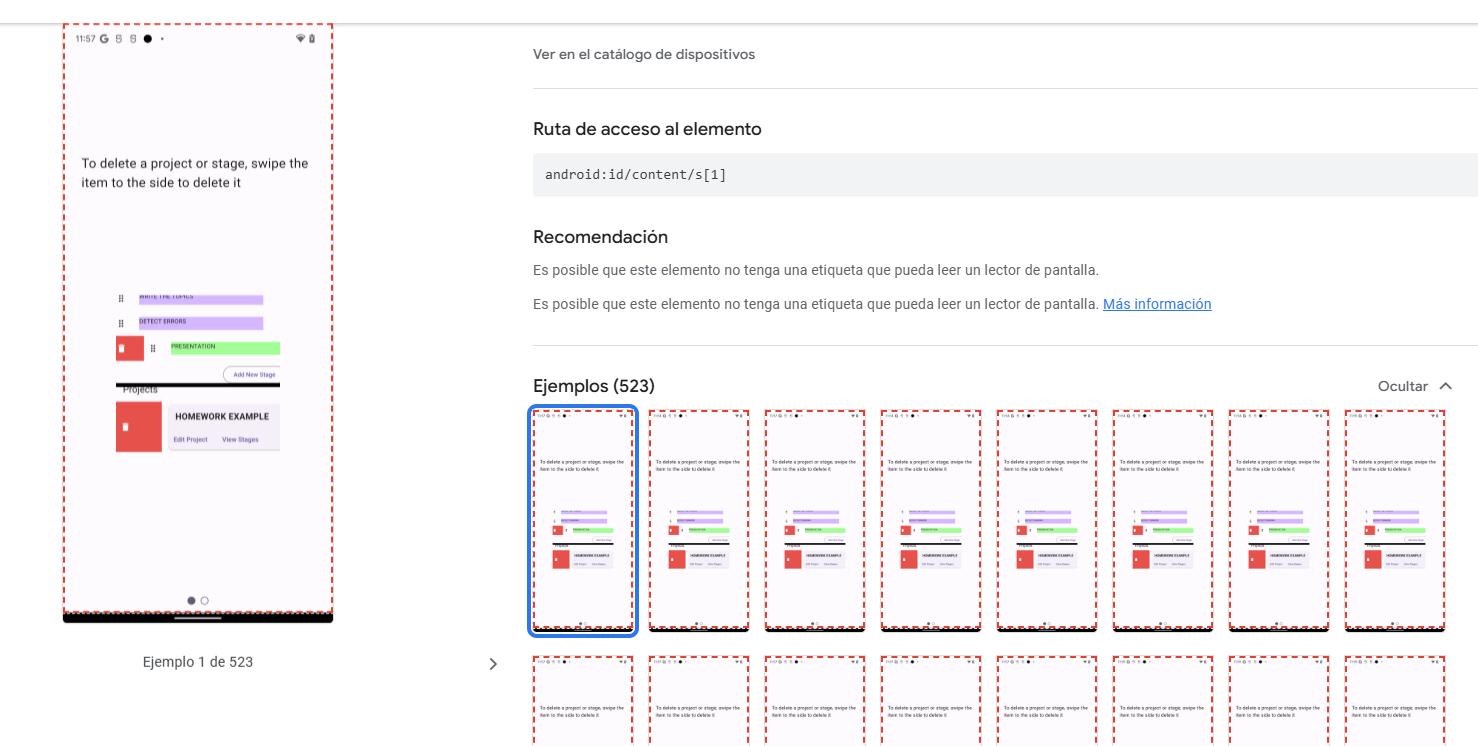
Task: Select the third example thumbnail in the first row
Action: click(815, 521)
